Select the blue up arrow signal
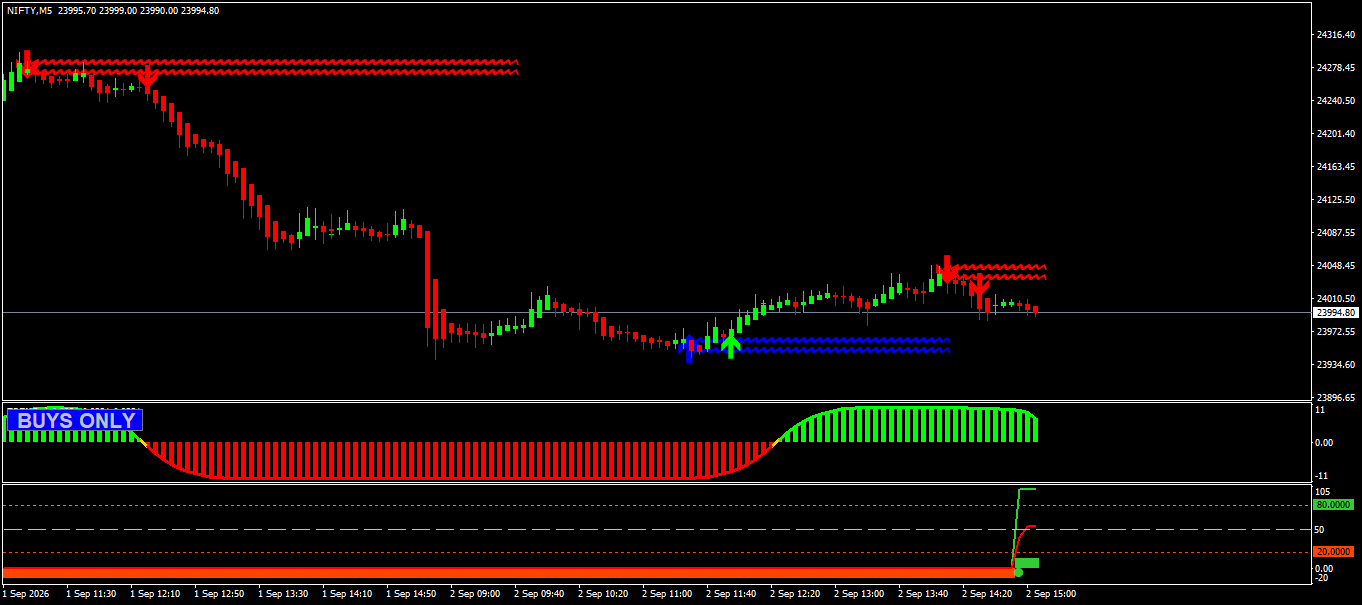Screen dimensions: 1362x605 (x=689, y=349)
